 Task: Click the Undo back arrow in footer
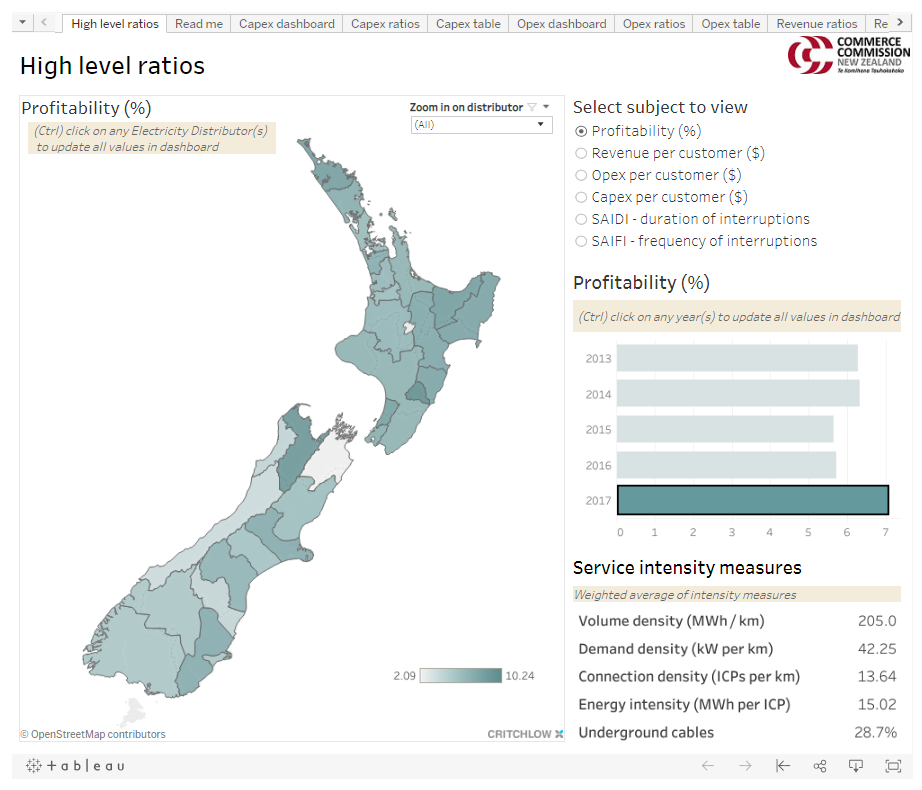708,765
